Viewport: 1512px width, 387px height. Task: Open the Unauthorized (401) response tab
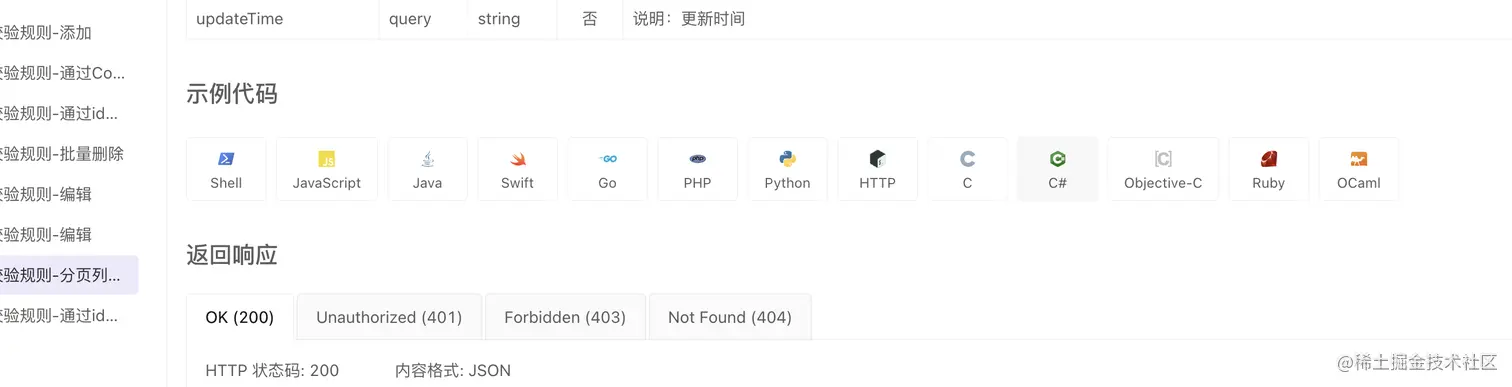point(389,317)
